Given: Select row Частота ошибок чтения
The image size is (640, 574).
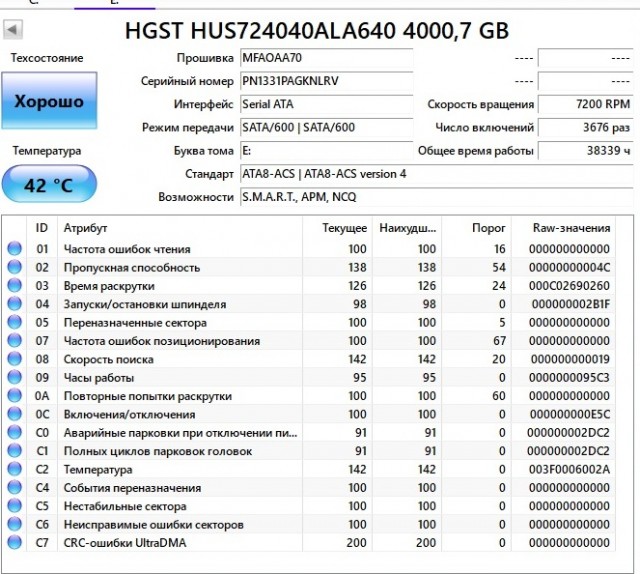Looking at the screenshot, I should point(309,249).
